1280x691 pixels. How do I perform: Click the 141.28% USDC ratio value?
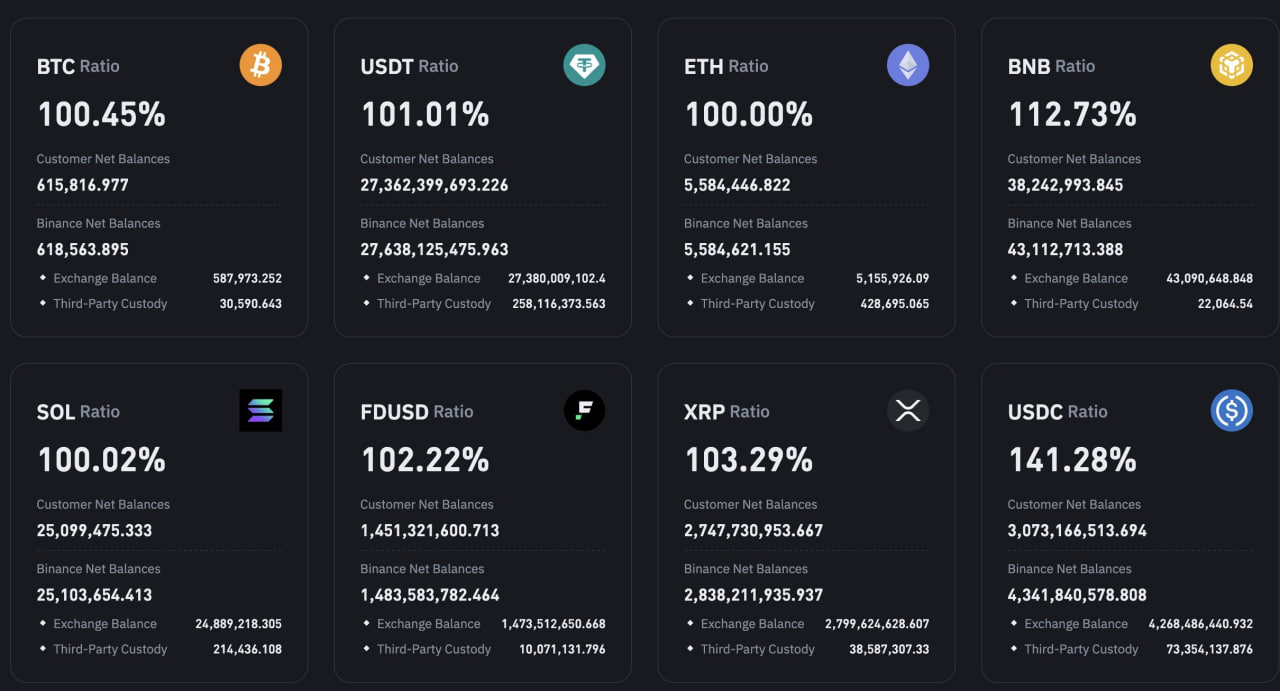[x=1072, y=460]
